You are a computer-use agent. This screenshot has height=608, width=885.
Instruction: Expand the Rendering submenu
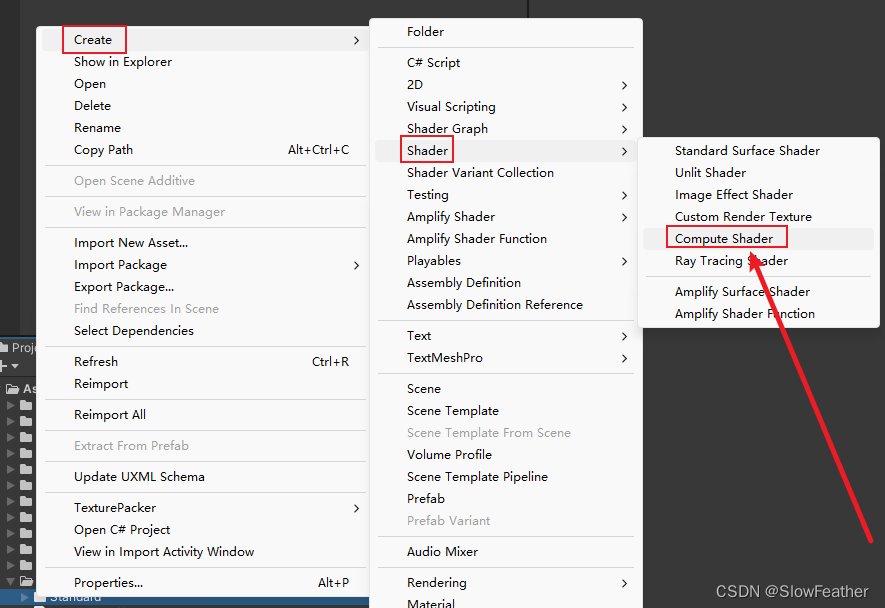(x=437, y=582)
